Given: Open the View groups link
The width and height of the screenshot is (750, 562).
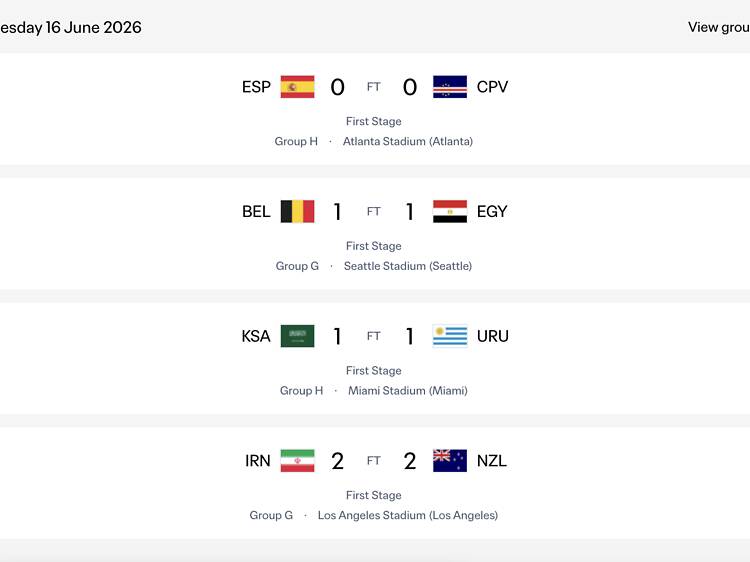Looking at the screenshot, I should [x=718, y=27].
